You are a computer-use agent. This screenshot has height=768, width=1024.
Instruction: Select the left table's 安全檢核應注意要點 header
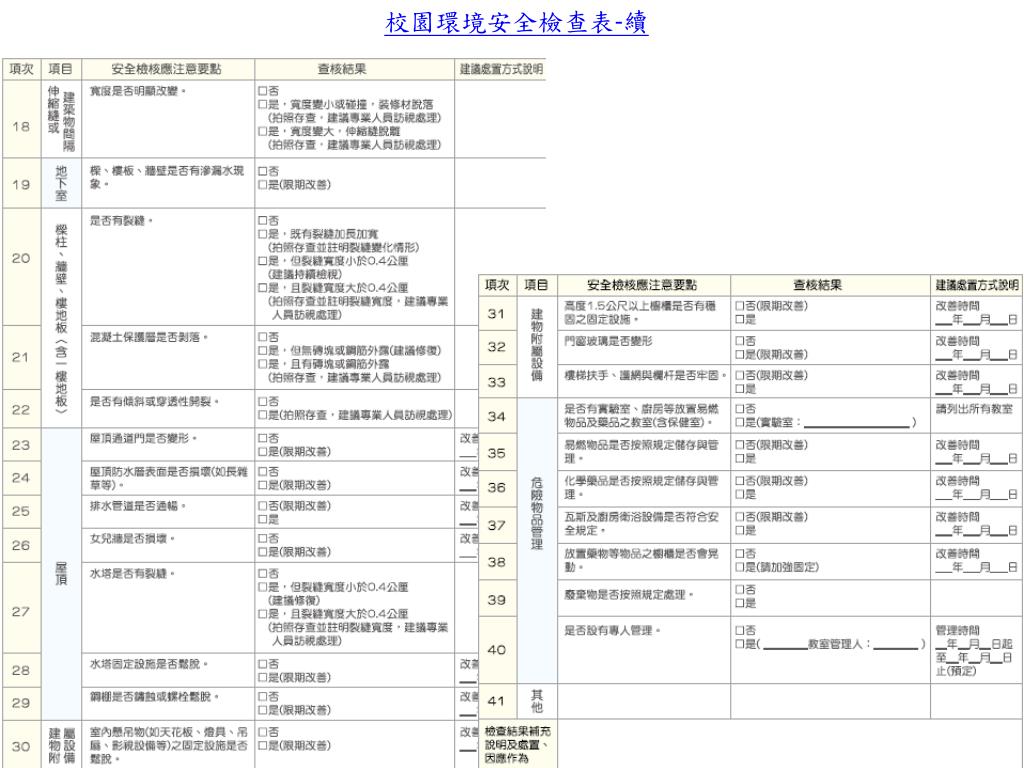[167, 69]
